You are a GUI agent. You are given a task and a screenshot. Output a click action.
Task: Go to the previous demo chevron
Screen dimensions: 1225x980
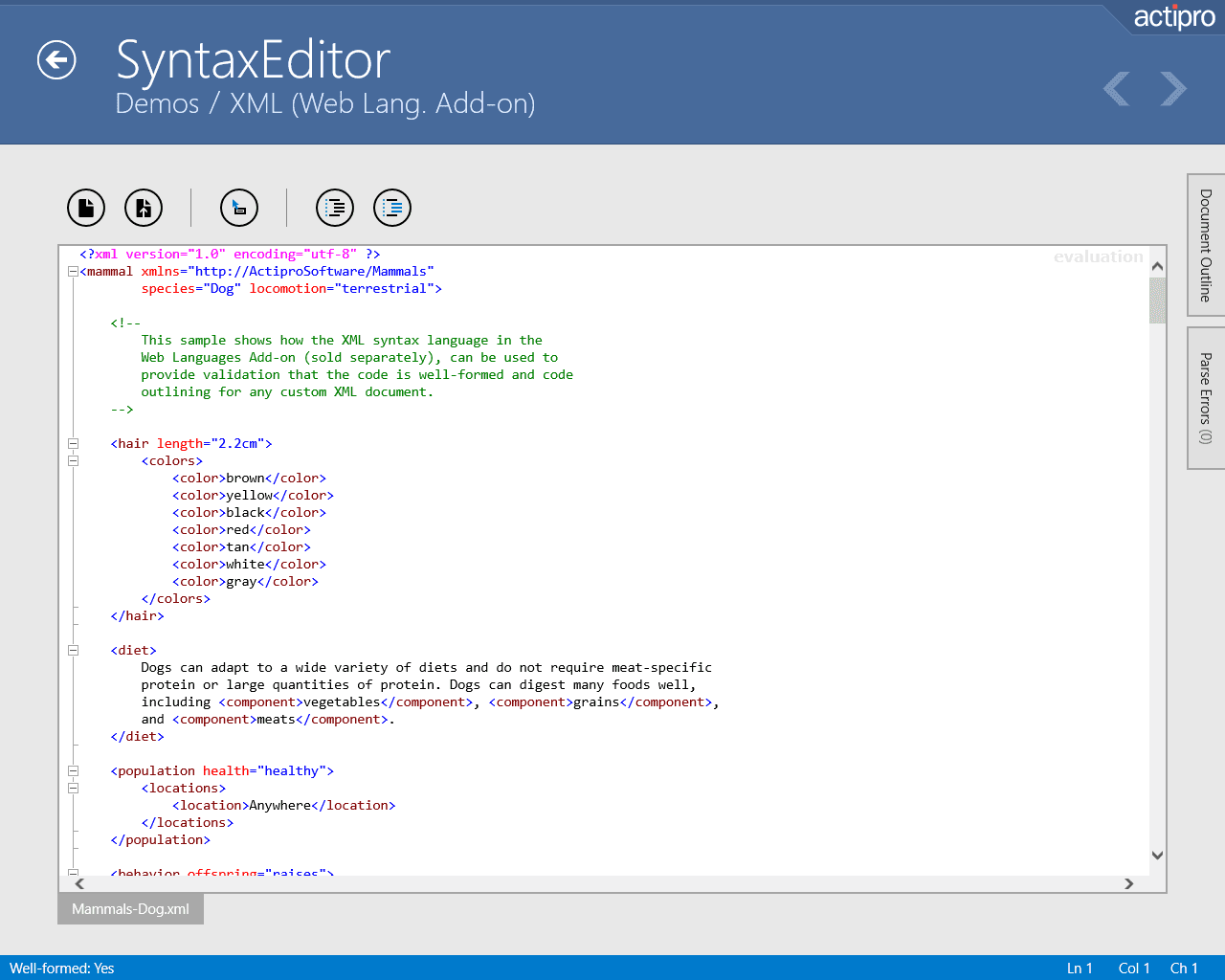[1116, 89]
